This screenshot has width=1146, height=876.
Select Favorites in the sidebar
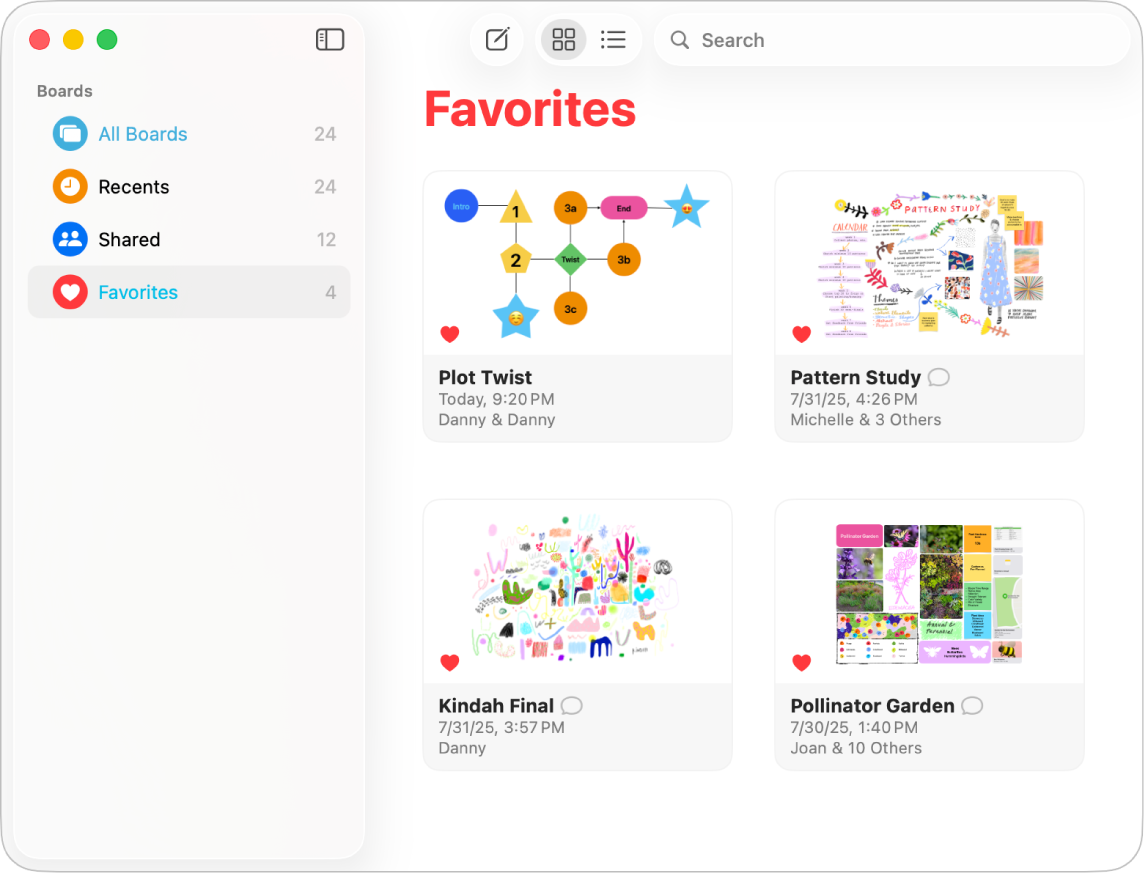137,292
